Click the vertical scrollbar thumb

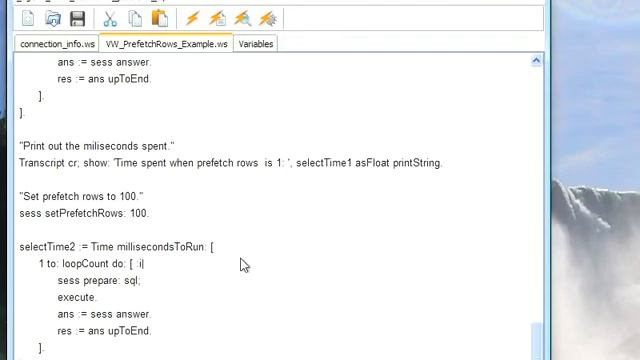tap(536, 341)
